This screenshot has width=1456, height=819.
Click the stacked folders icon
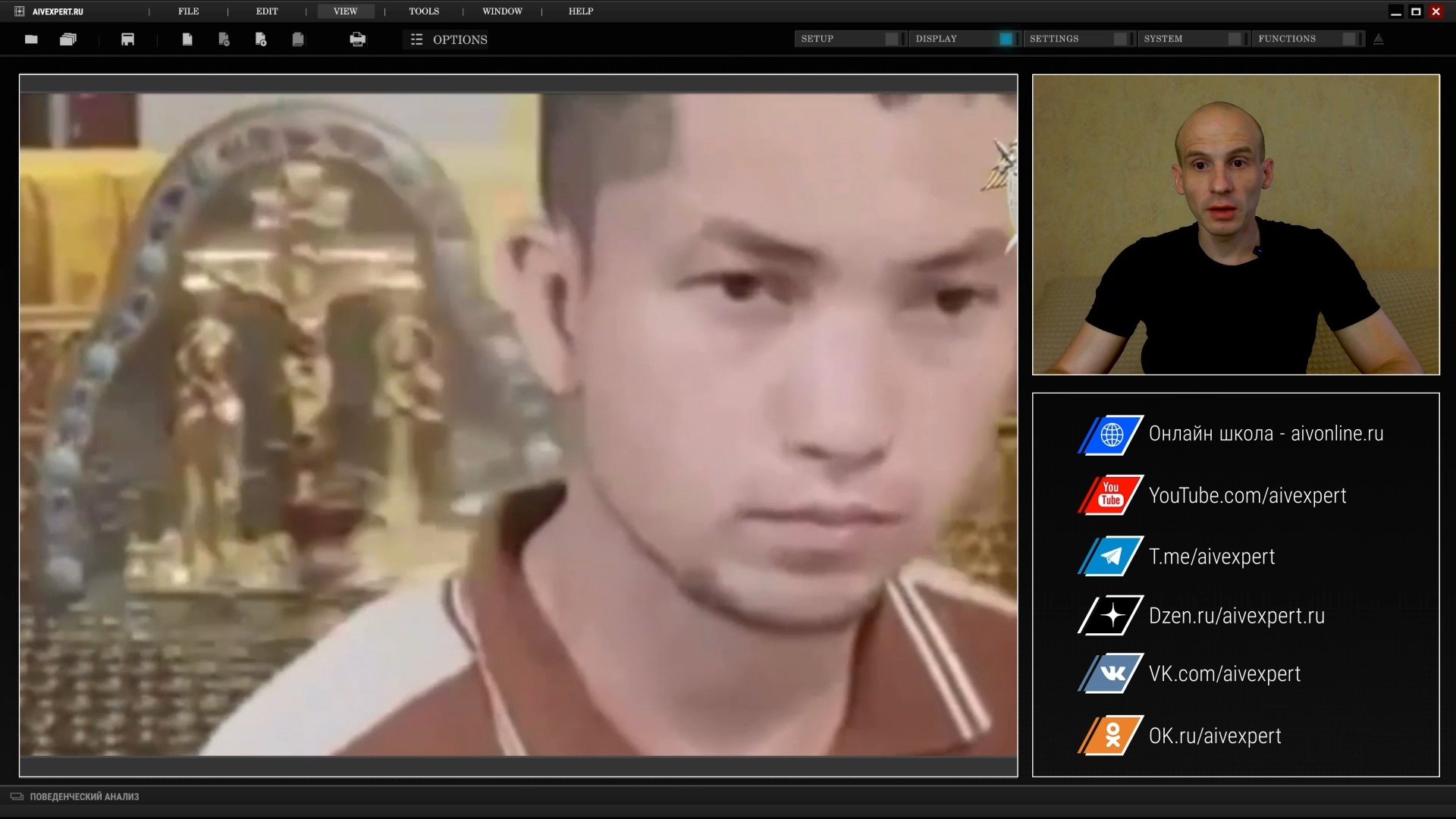(68, 39)
